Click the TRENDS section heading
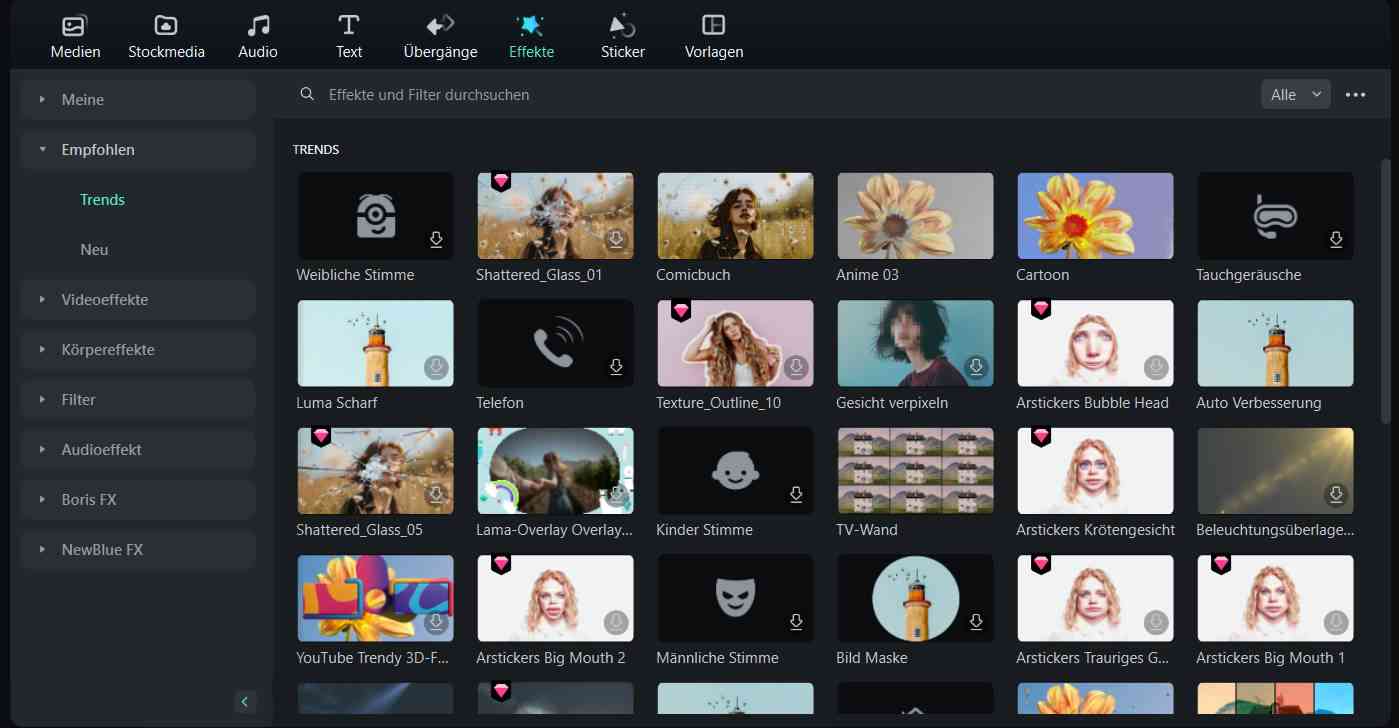This screenshot has height=728, width=1399. [x=316, y=149]
